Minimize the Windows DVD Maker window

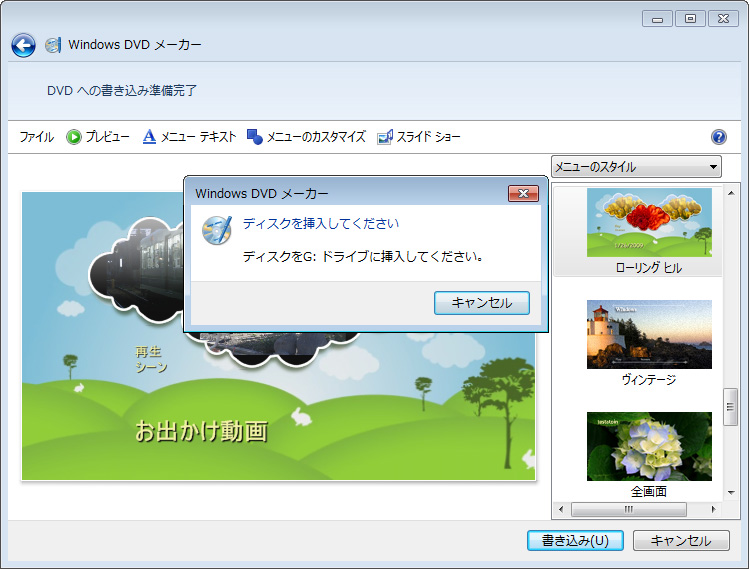coord(657,19)
